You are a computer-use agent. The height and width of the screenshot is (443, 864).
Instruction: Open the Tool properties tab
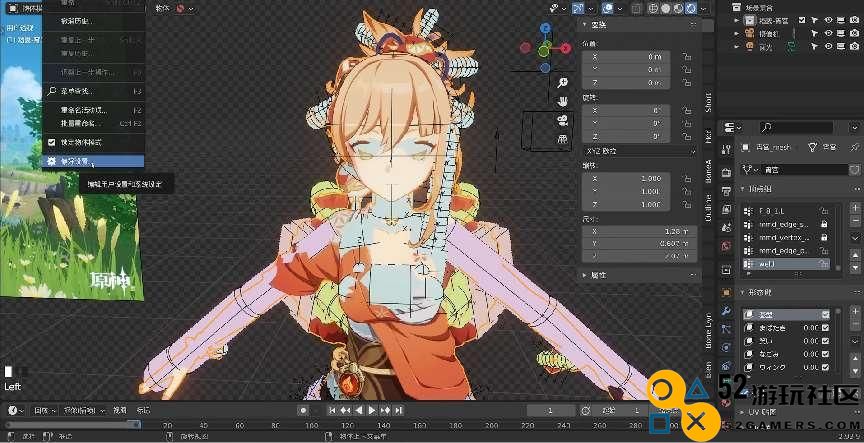tap(727, 150)
